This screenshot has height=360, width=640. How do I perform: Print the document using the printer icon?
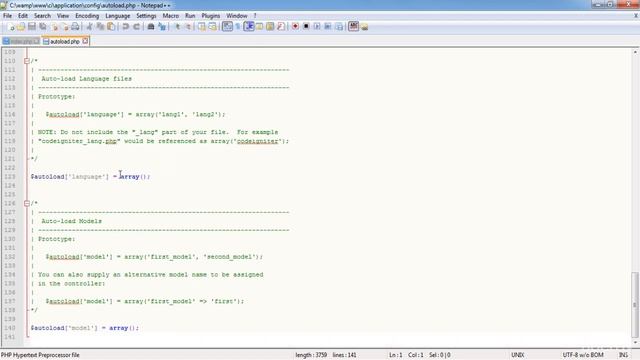tap(75, 27)
